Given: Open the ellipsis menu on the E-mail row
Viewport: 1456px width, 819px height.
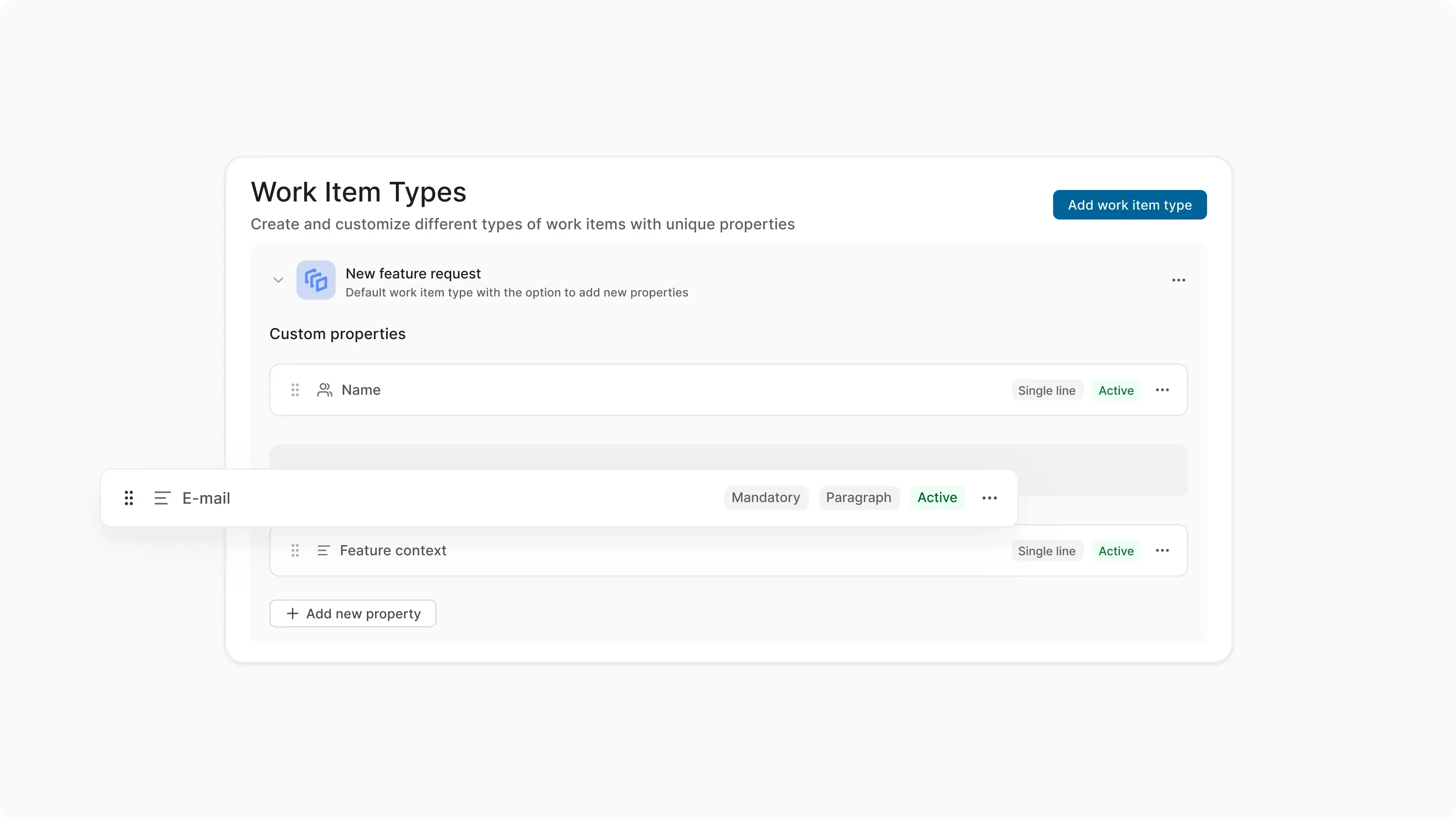Looking at the screenshot, I should (989, 498).
